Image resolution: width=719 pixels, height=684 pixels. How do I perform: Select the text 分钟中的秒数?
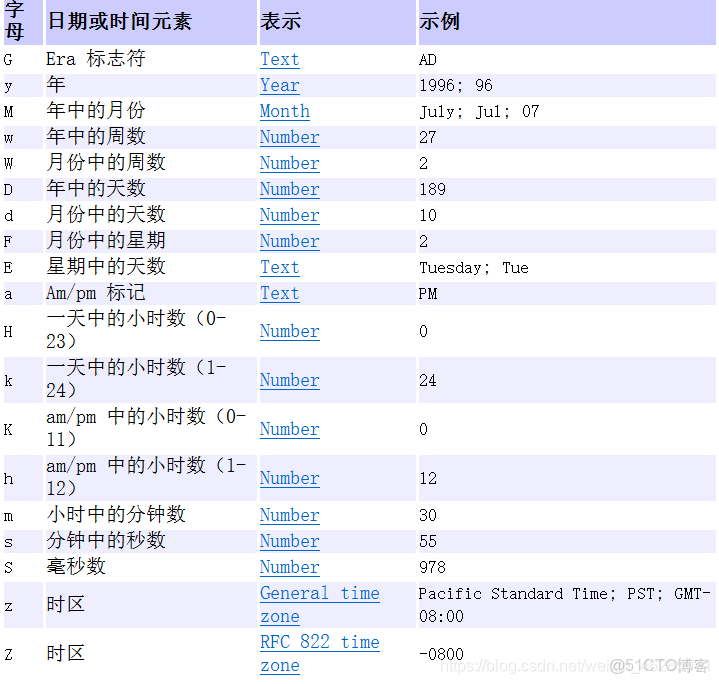106,541
